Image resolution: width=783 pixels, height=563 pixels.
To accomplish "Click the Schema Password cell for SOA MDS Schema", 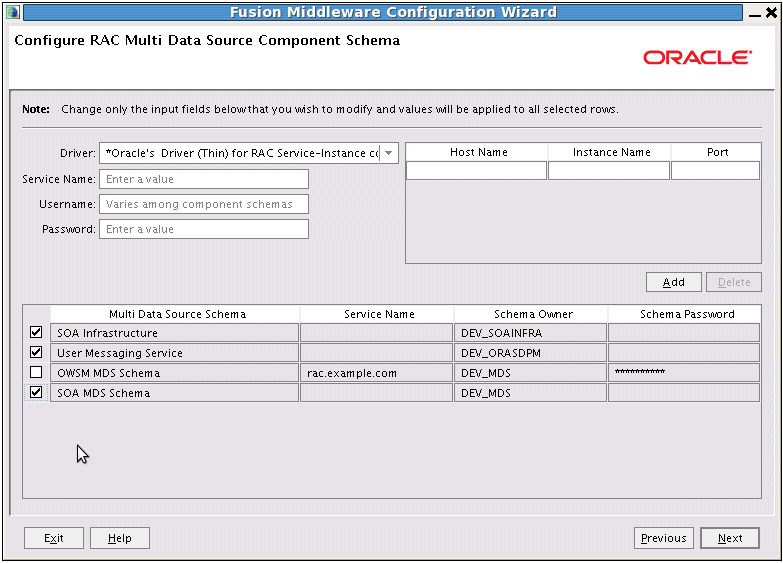I will 684,393.
